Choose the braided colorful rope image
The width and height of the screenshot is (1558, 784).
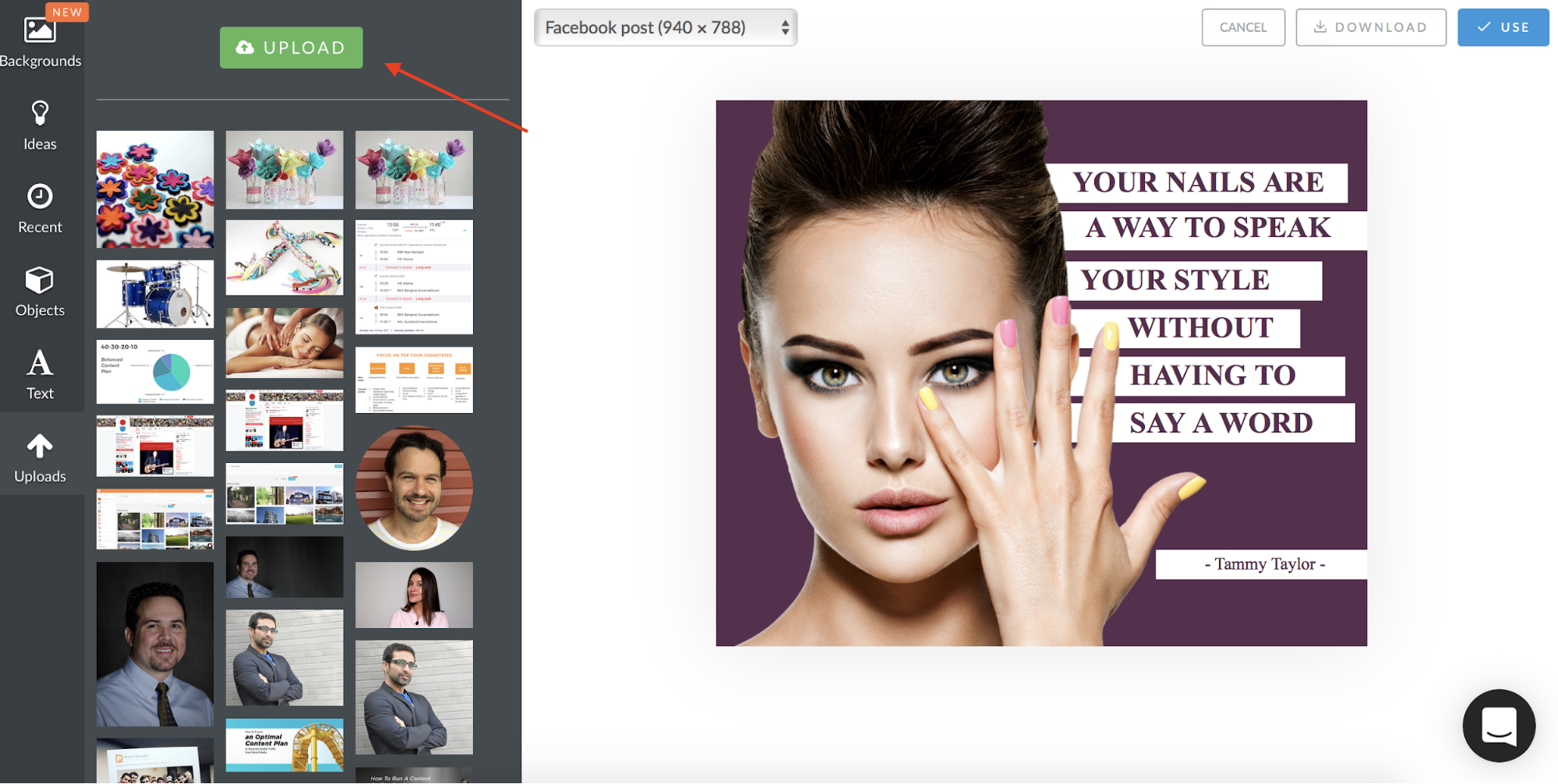284,257
